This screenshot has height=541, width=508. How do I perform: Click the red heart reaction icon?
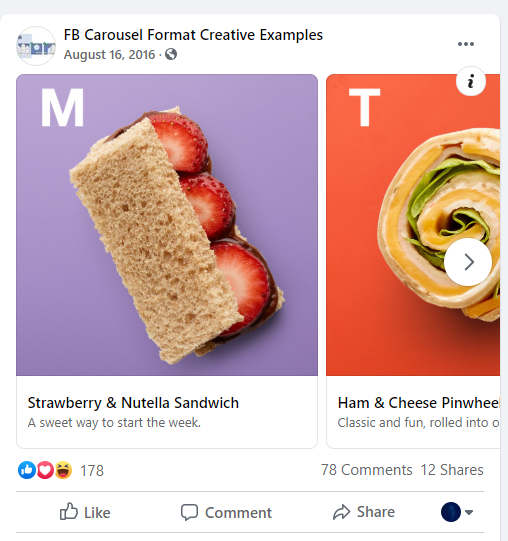pyautogui.click(x=45, y=470)
